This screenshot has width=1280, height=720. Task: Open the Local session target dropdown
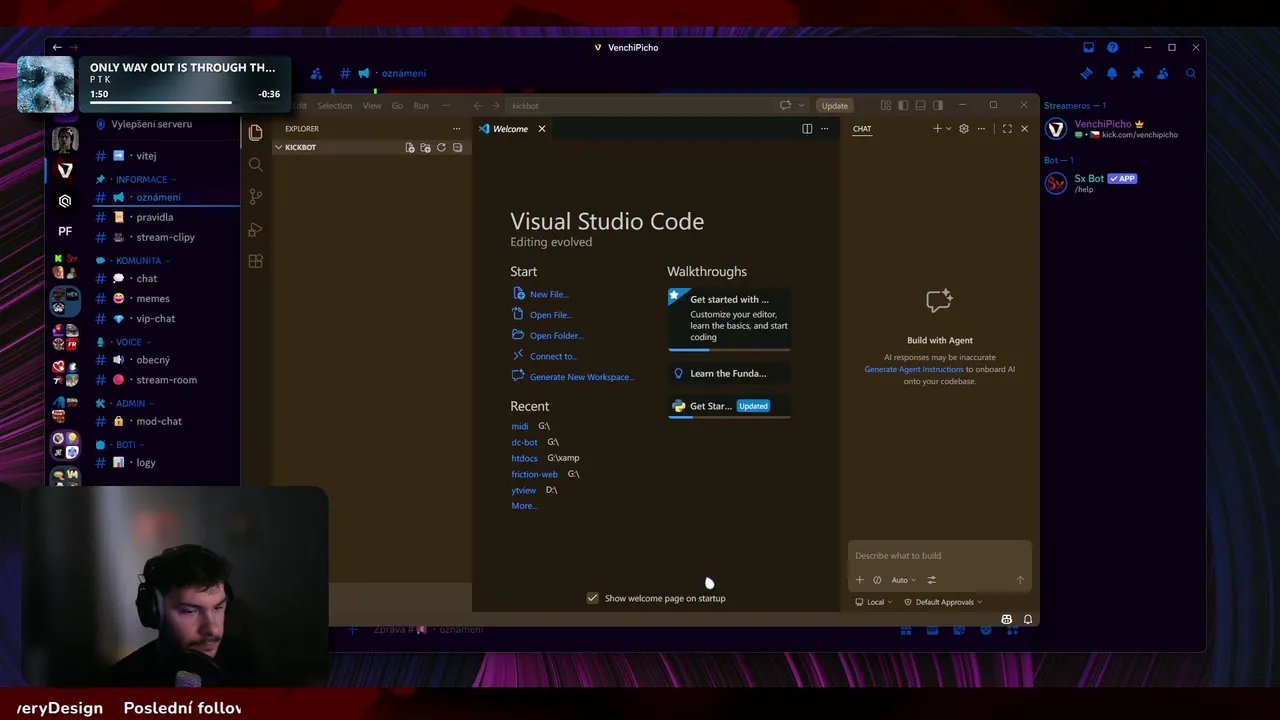pyautogui.click(x=874, y=602)
